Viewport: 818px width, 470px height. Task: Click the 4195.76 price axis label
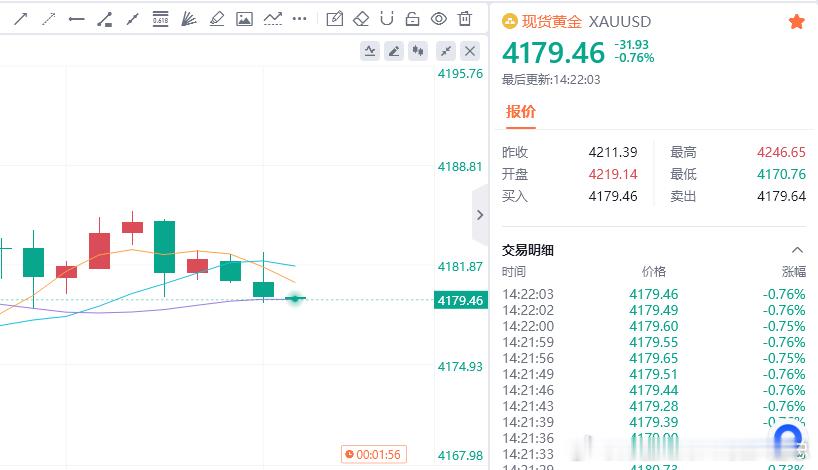[x=460, y=74]
